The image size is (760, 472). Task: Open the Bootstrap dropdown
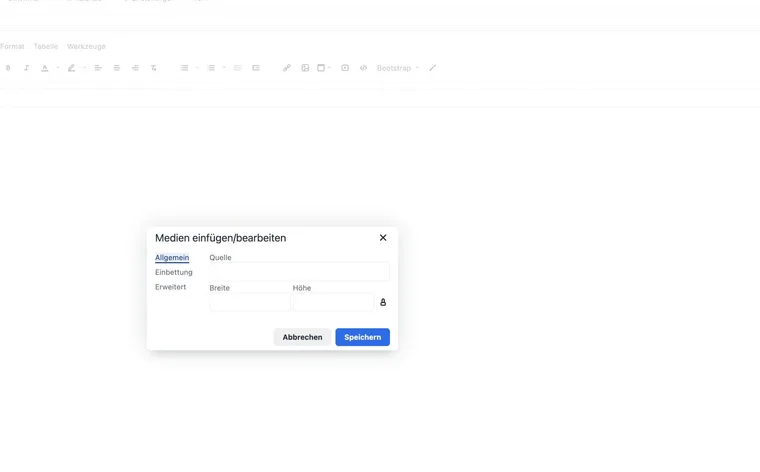coord(397,68)
